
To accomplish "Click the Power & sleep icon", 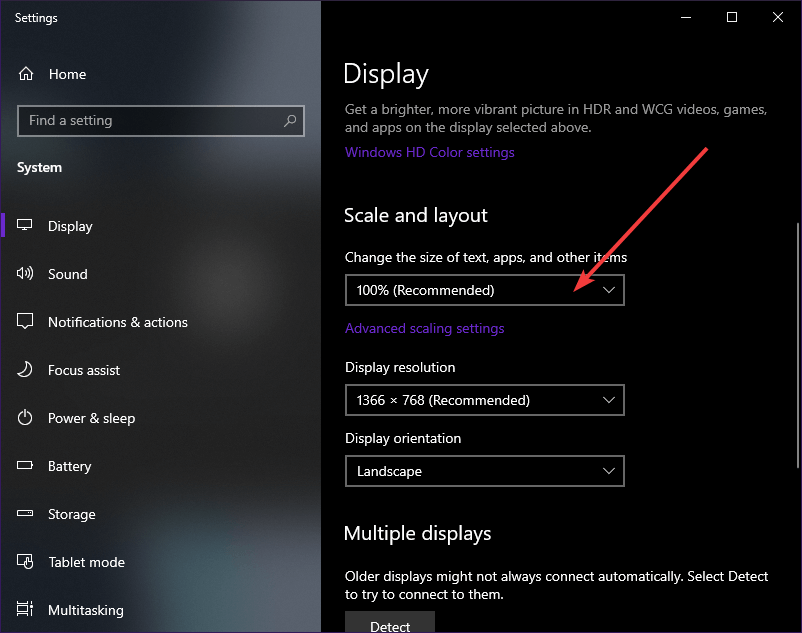I will [26, 418].
